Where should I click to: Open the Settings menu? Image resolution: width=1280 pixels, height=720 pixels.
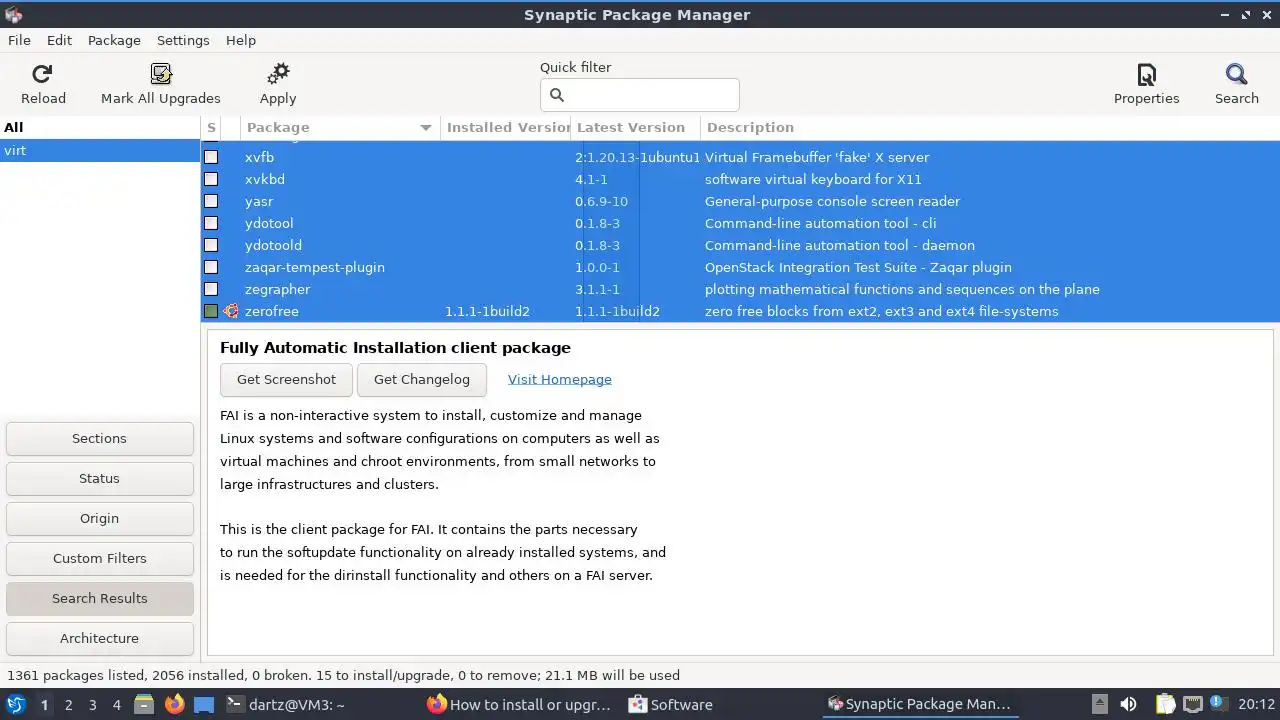[183, 40]
